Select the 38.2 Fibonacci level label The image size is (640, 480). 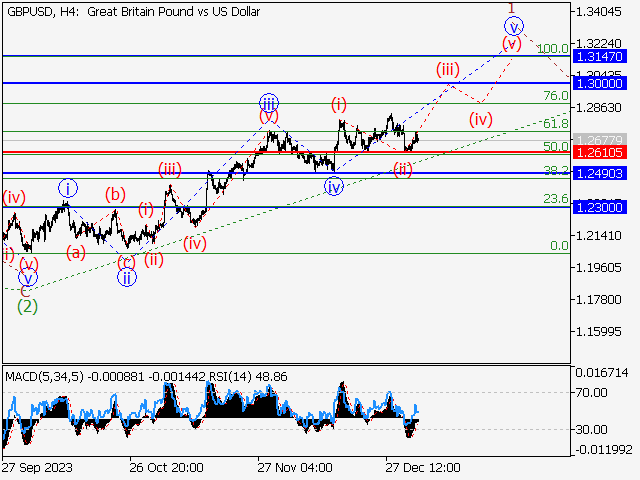pos(556,171)
